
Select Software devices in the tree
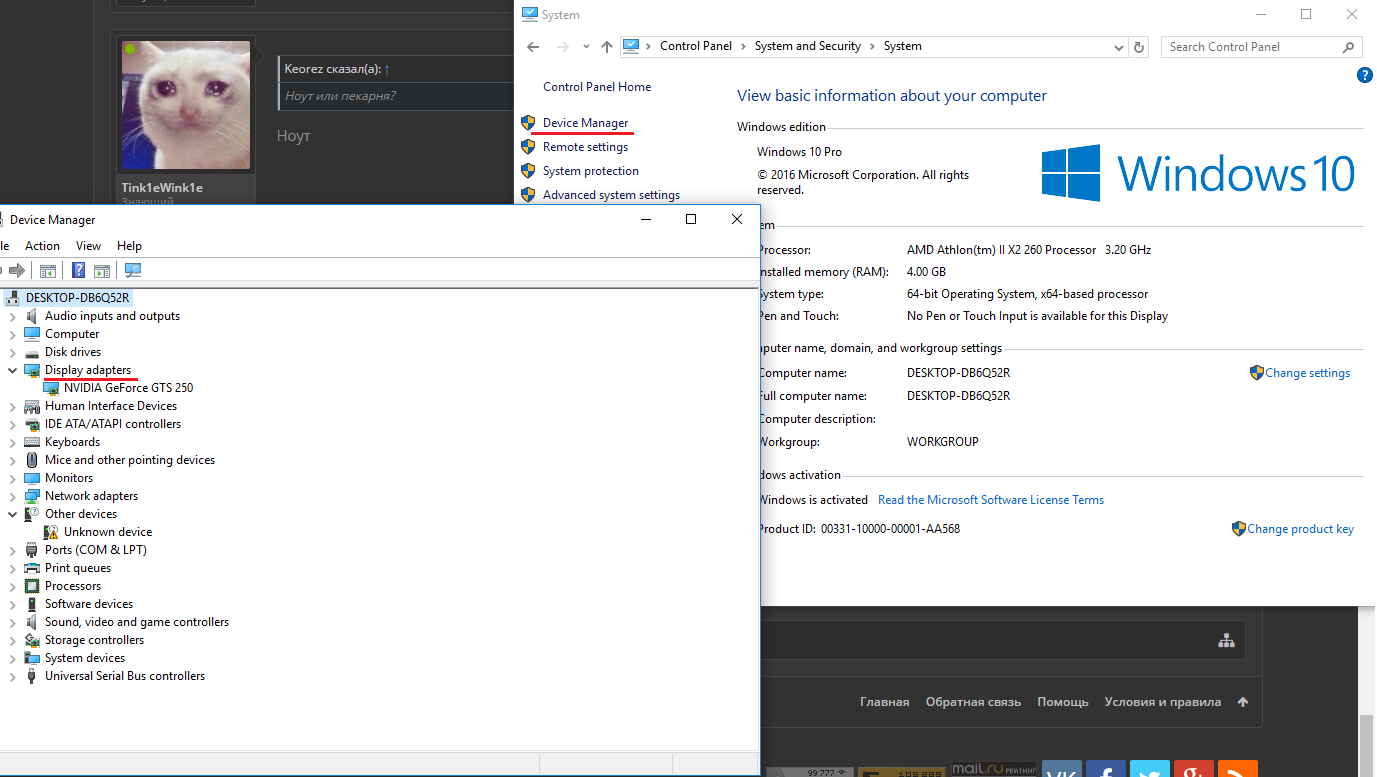coord(89,604)
